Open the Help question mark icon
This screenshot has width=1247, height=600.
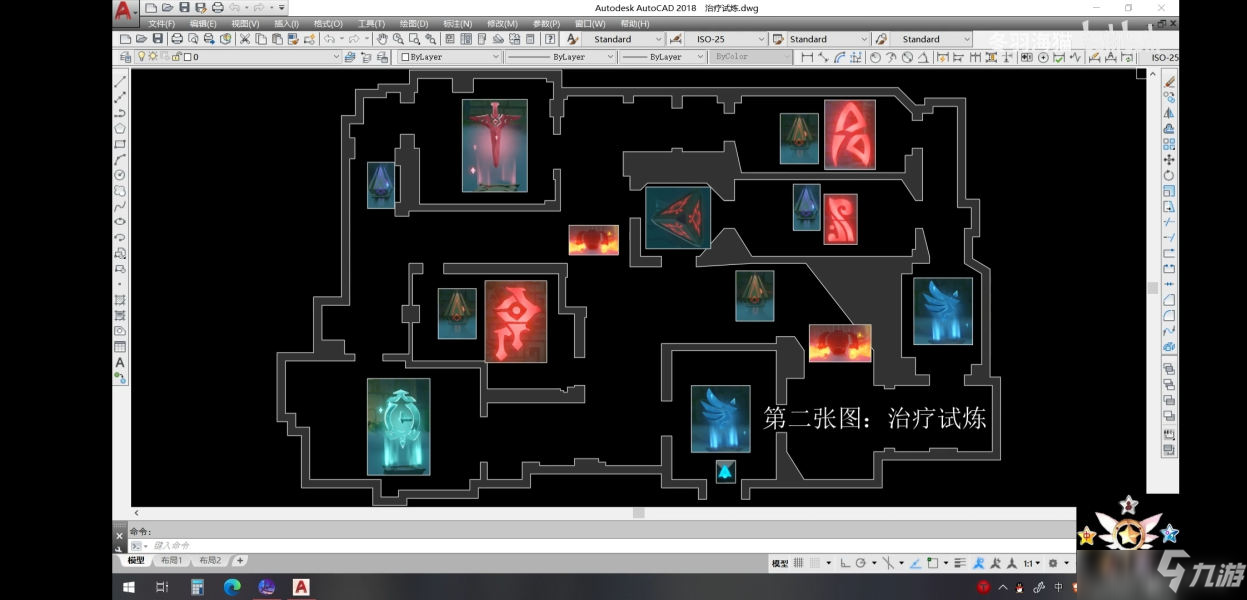click(x=549, y=39)
